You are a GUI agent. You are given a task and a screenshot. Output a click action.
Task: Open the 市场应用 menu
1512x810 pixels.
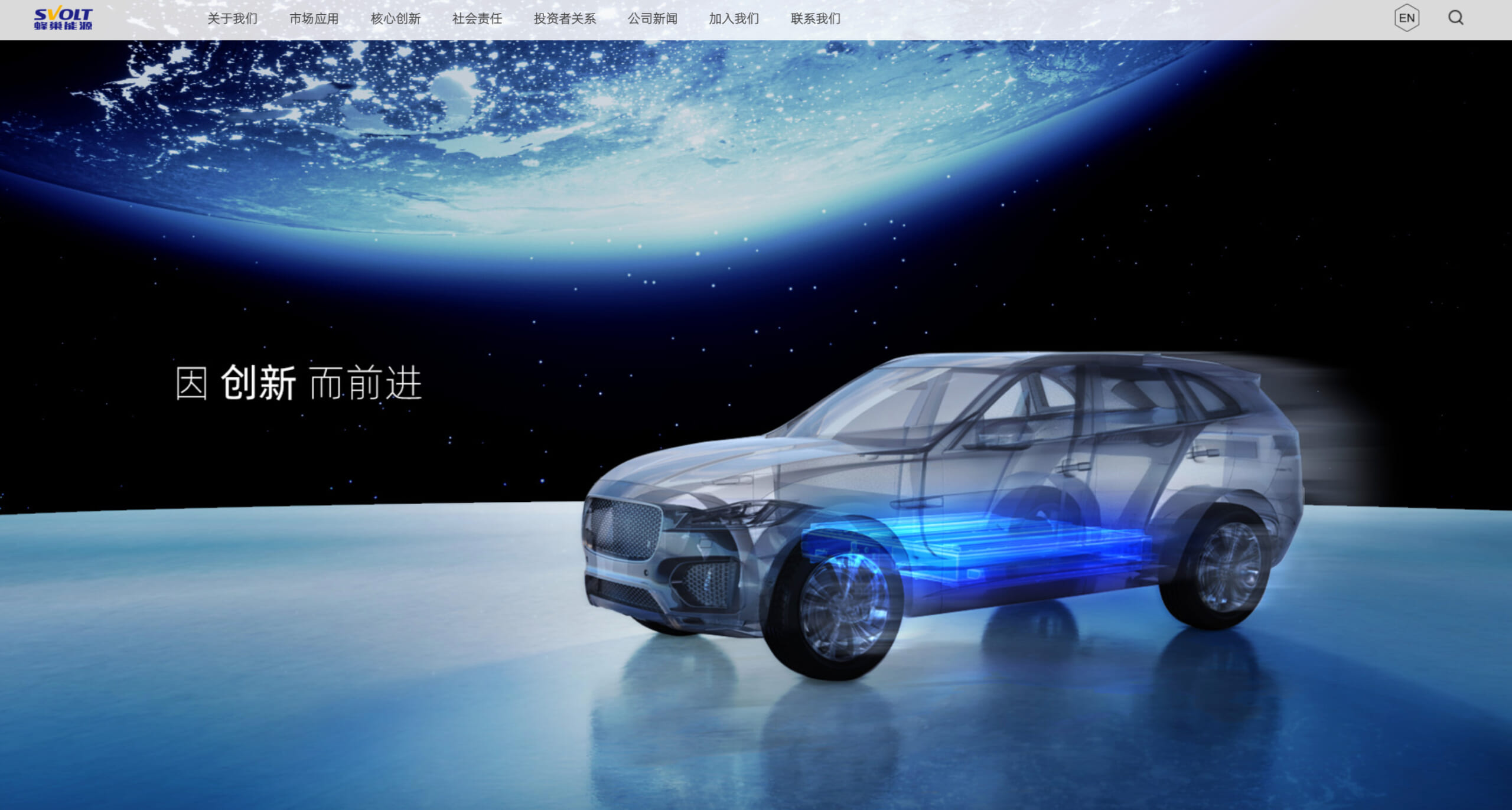pos(314,19)
